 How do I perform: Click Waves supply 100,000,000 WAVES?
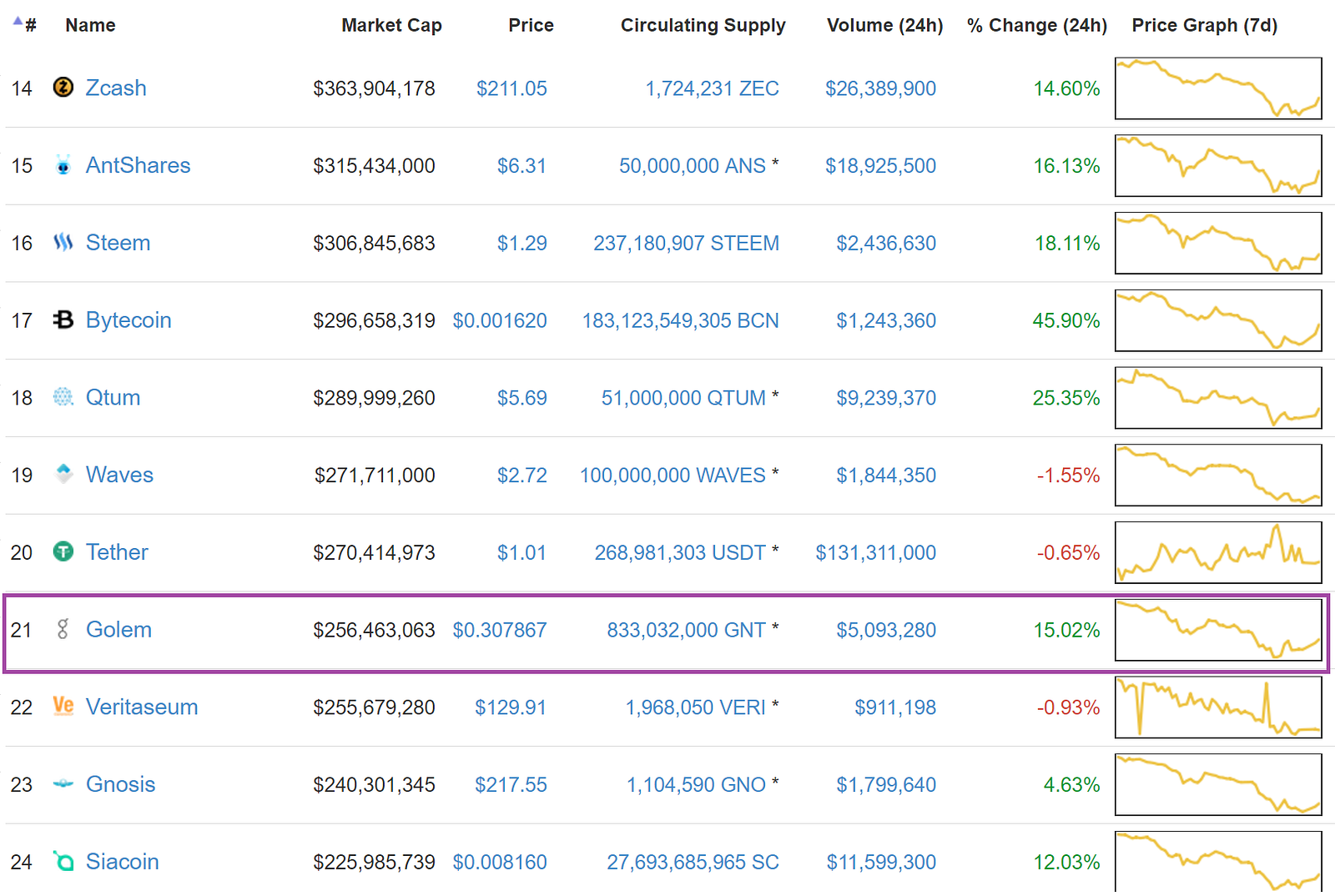(x=673, y=475)
